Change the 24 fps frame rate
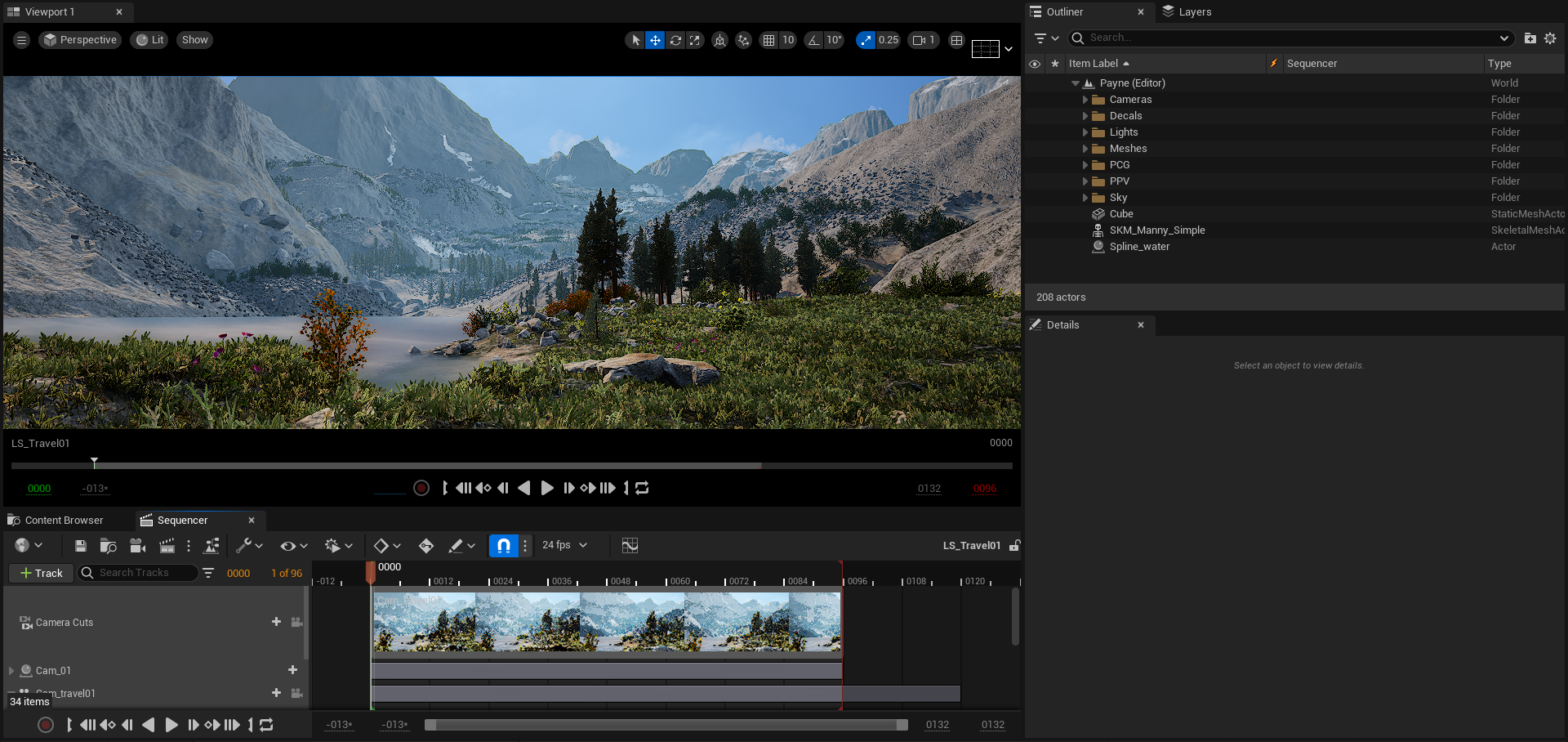The width and height of the screenshot is (1568, 742). [564, 546]
